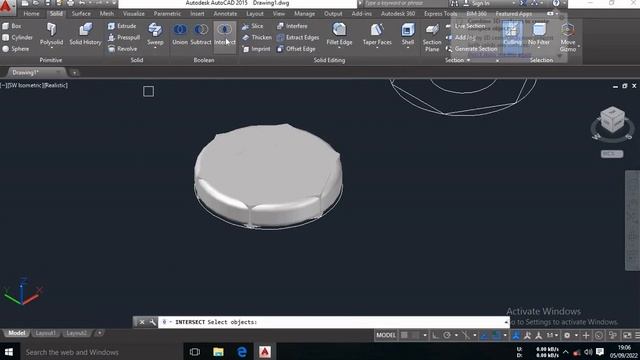Expand the Sweep dropdown arrow
The image size is (640, 360).
[x=155, y=47]
